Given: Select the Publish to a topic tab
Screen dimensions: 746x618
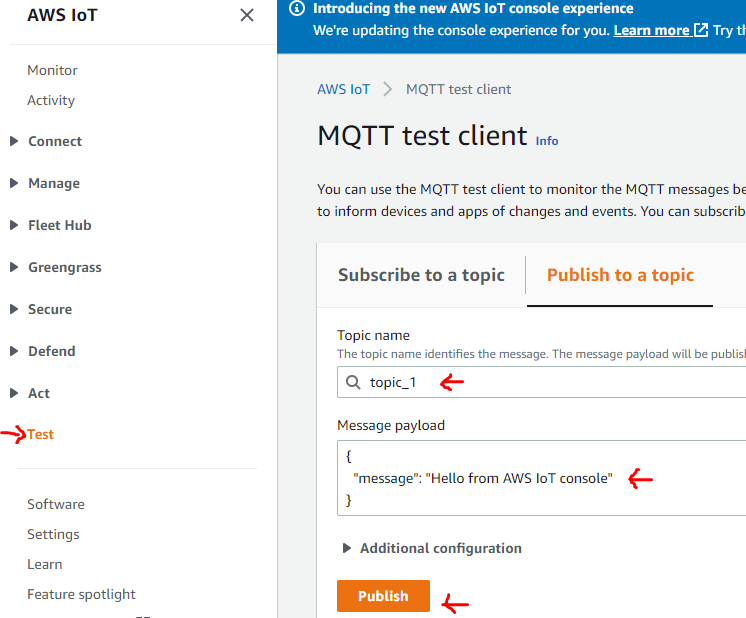Looking at the screenshot, I should (x=620, y=275).
